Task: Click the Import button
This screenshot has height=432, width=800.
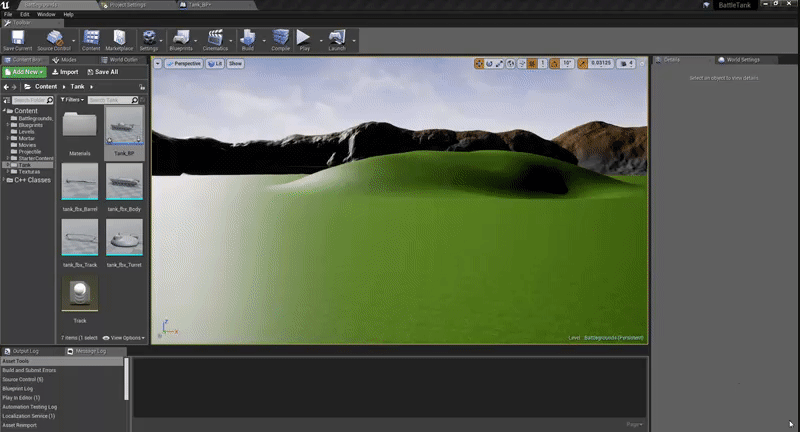Action: [66, 72]
